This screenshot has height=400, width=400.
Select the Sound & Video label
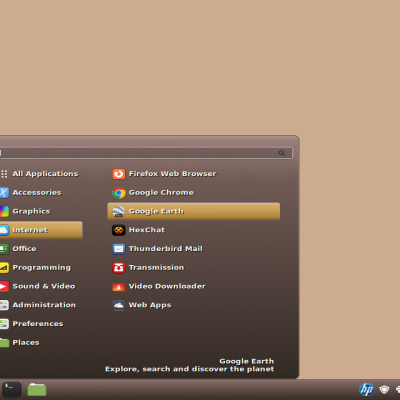click(x=44, y=286)
